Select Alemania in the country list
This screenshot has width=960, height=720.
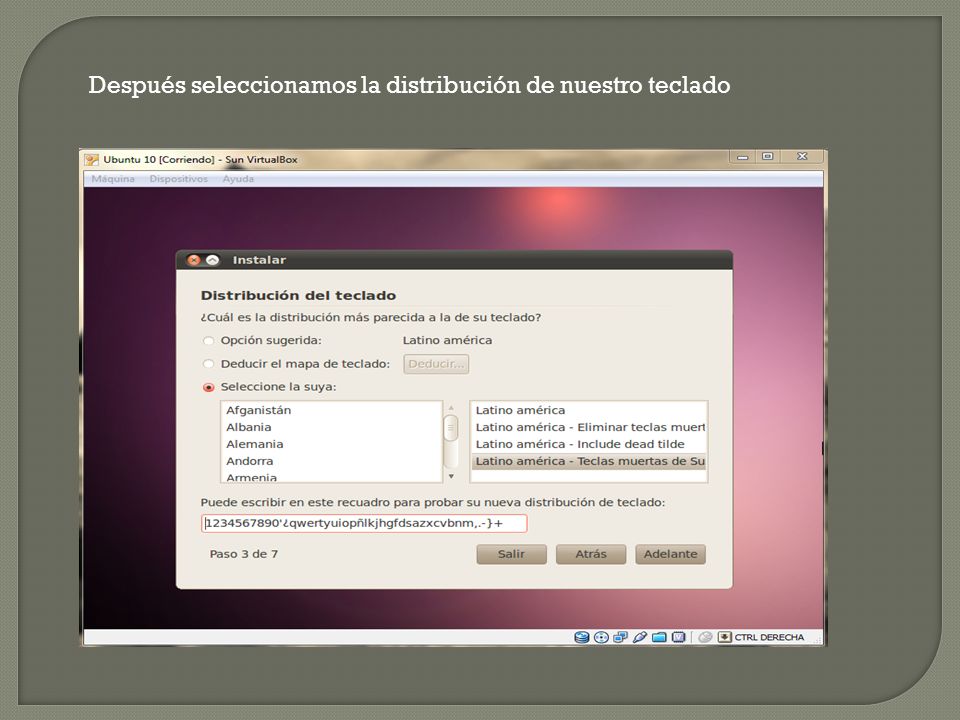pyautogui.click(x=331, y=444)
